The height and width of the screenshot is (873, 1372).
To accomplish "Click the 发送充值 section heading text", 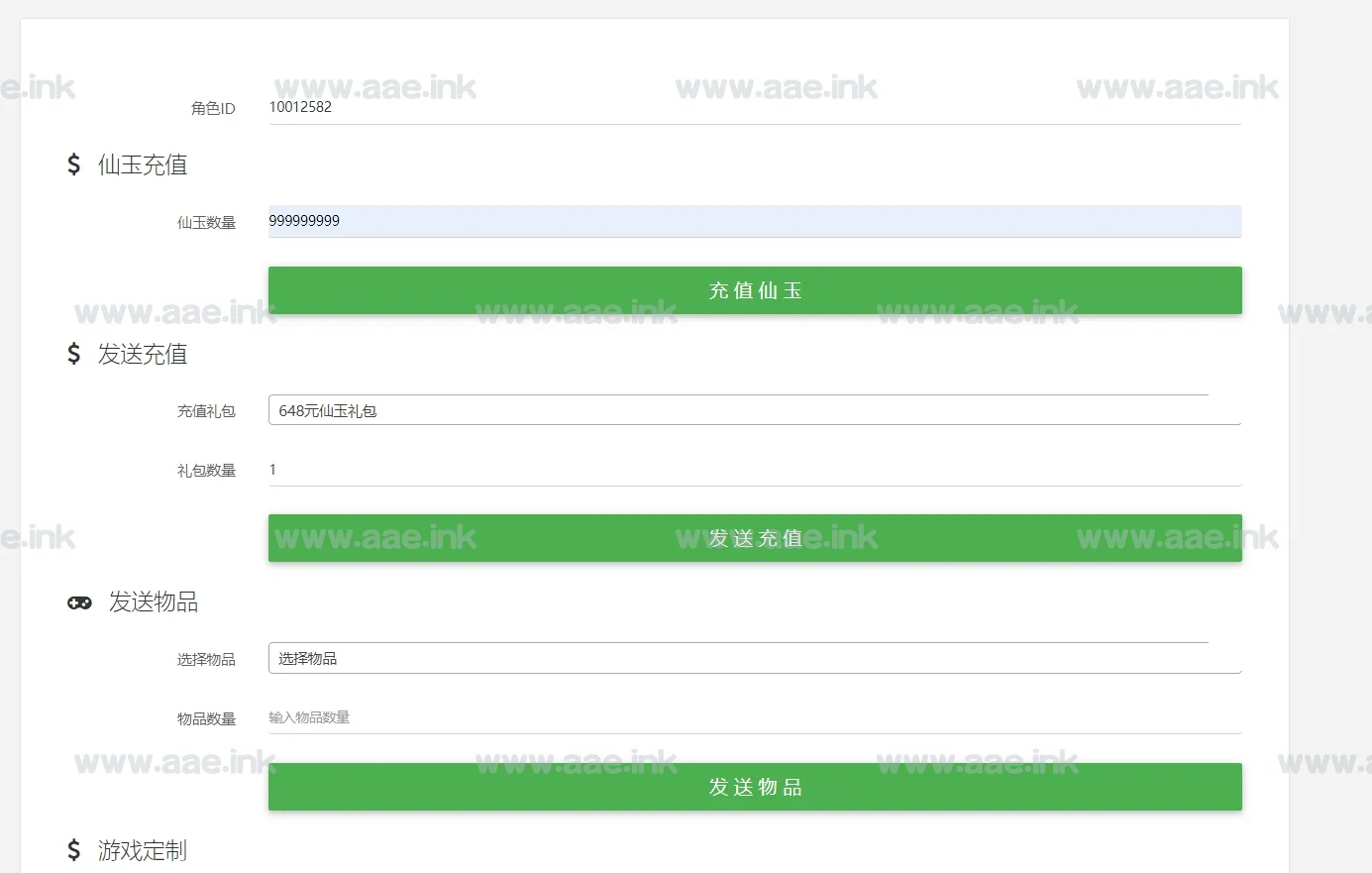I will pos(143,354).
